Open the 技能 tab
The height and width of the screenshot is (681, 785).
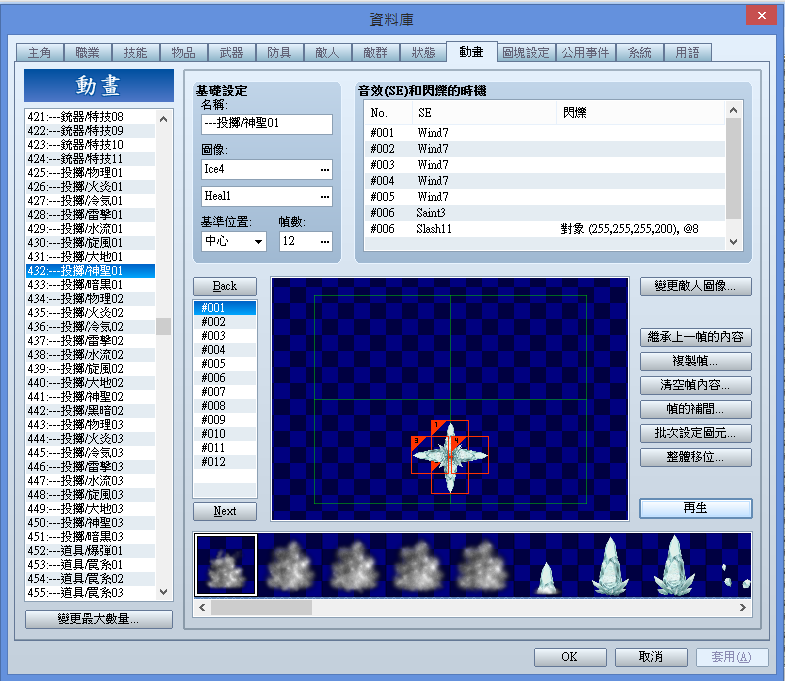pos(135,53)
